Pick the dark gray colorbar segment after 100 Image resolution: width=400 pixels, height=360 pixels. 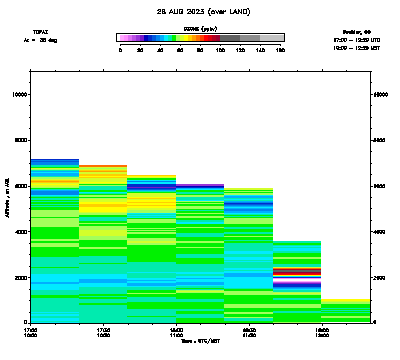[230, 38]
